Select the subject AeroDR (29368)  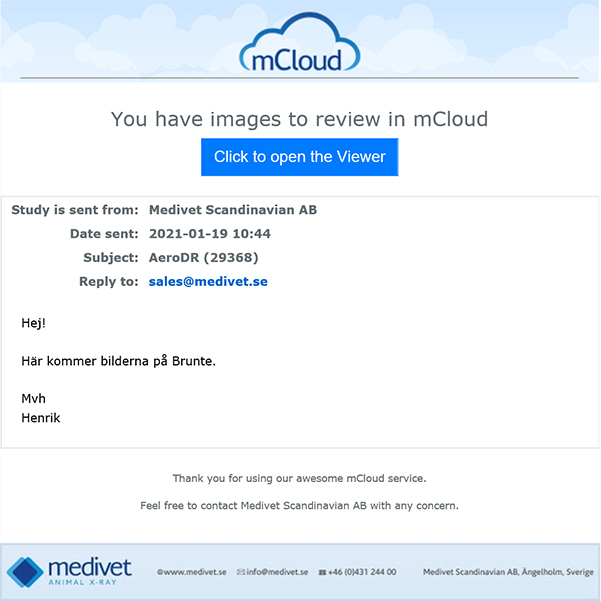205,258
